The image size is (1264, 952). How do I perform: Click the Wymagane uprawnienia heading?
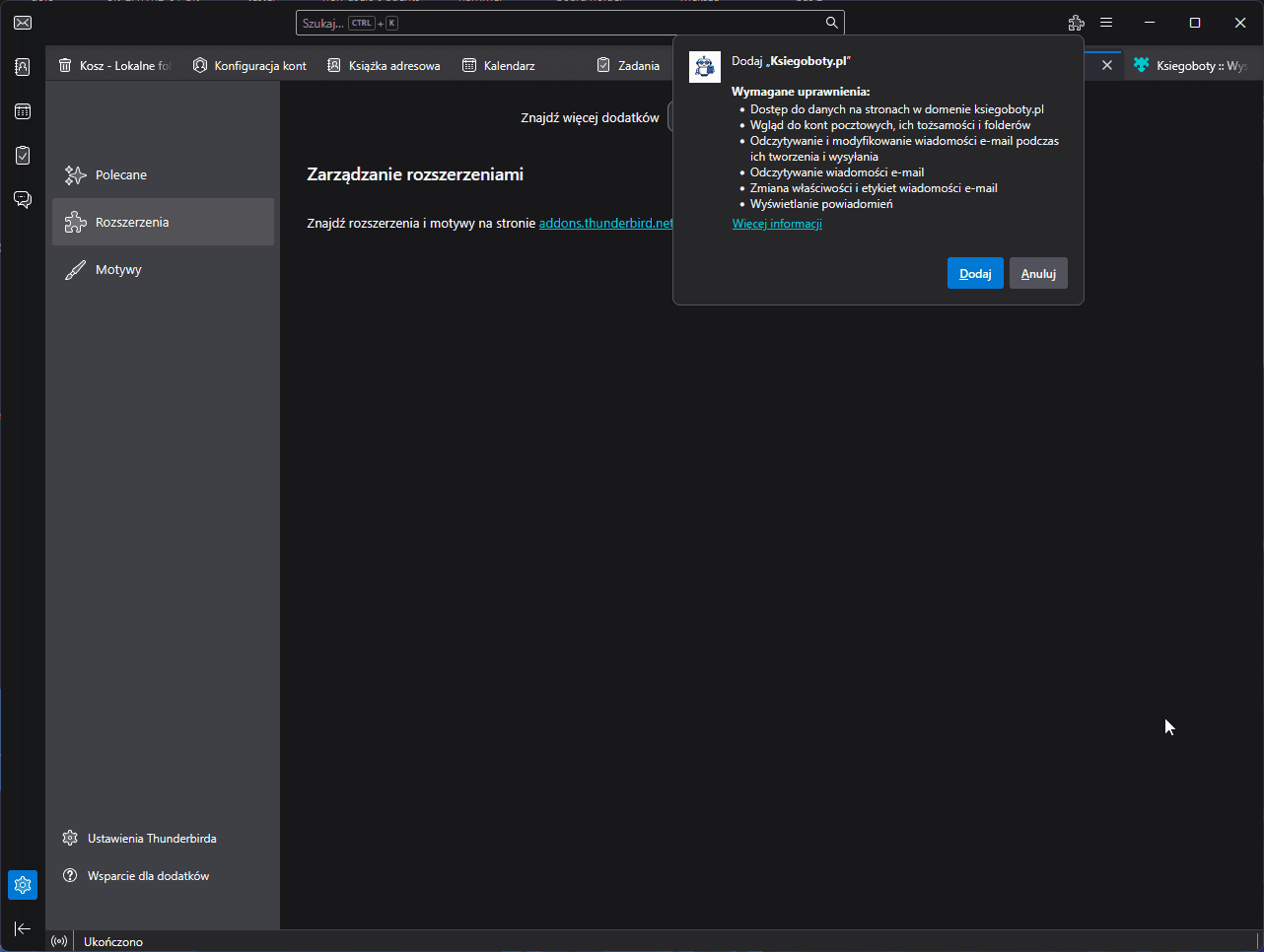pyautogui.click(x=801, y=92)
